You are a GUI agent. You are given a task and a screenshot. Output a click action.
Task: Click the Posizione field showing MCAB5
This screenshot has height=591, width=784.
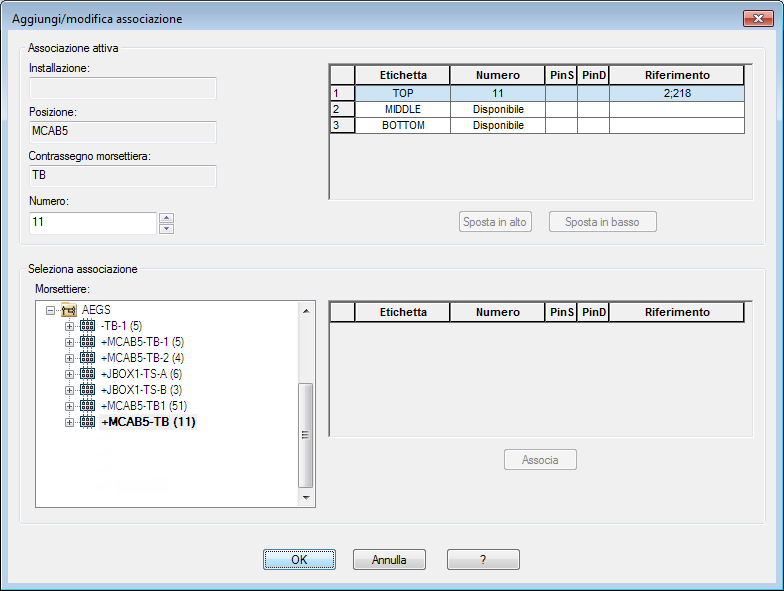[123, 132]
